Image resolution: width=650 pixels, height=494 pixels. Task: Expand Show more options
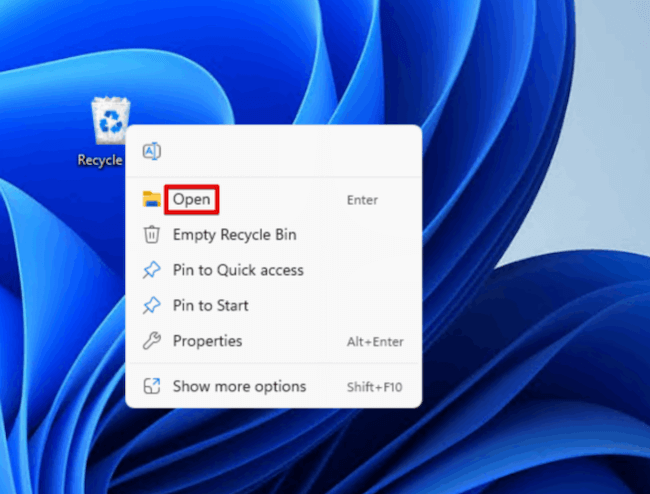[239, 386]
